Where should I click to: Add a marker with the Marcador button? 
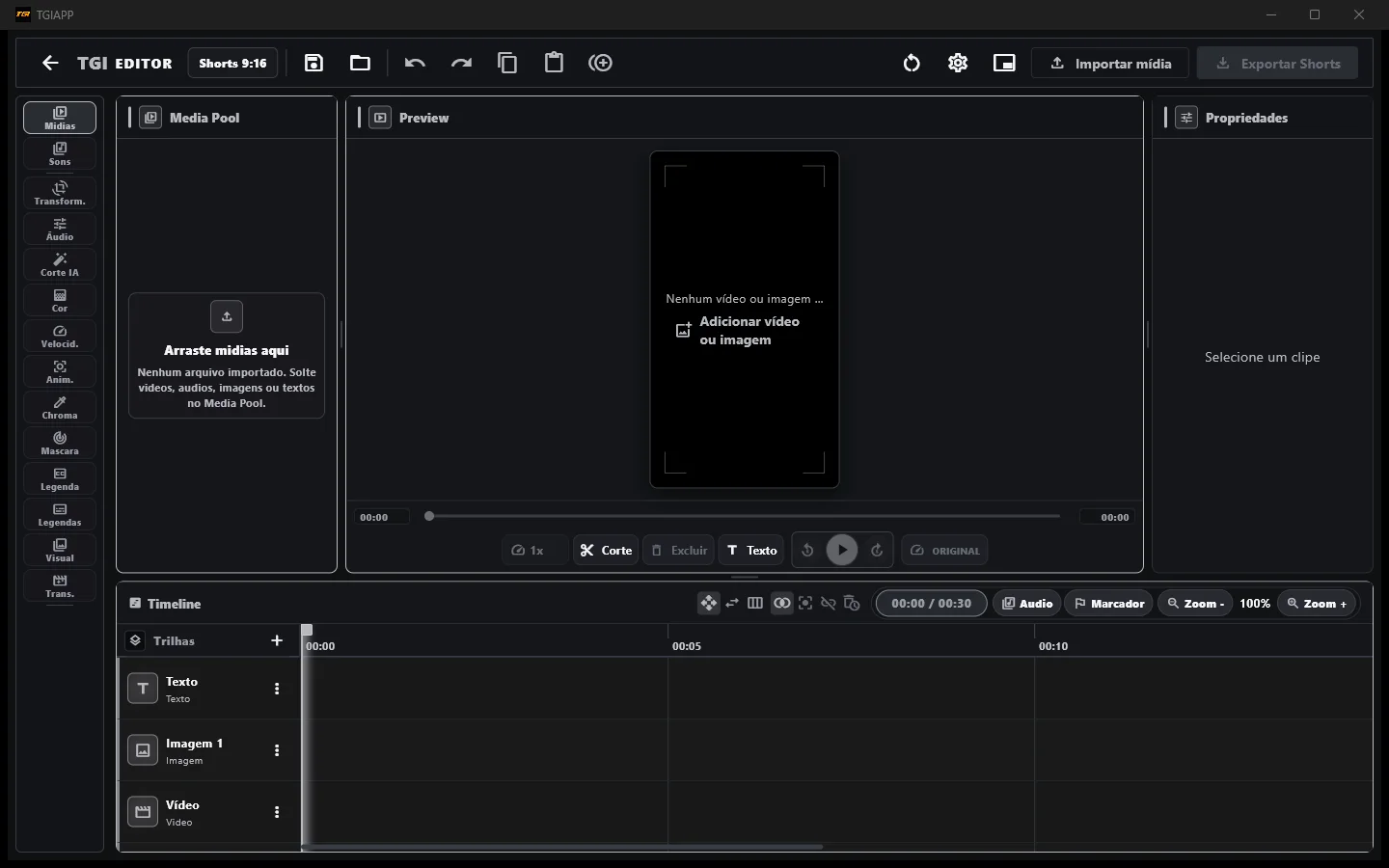1109,603
